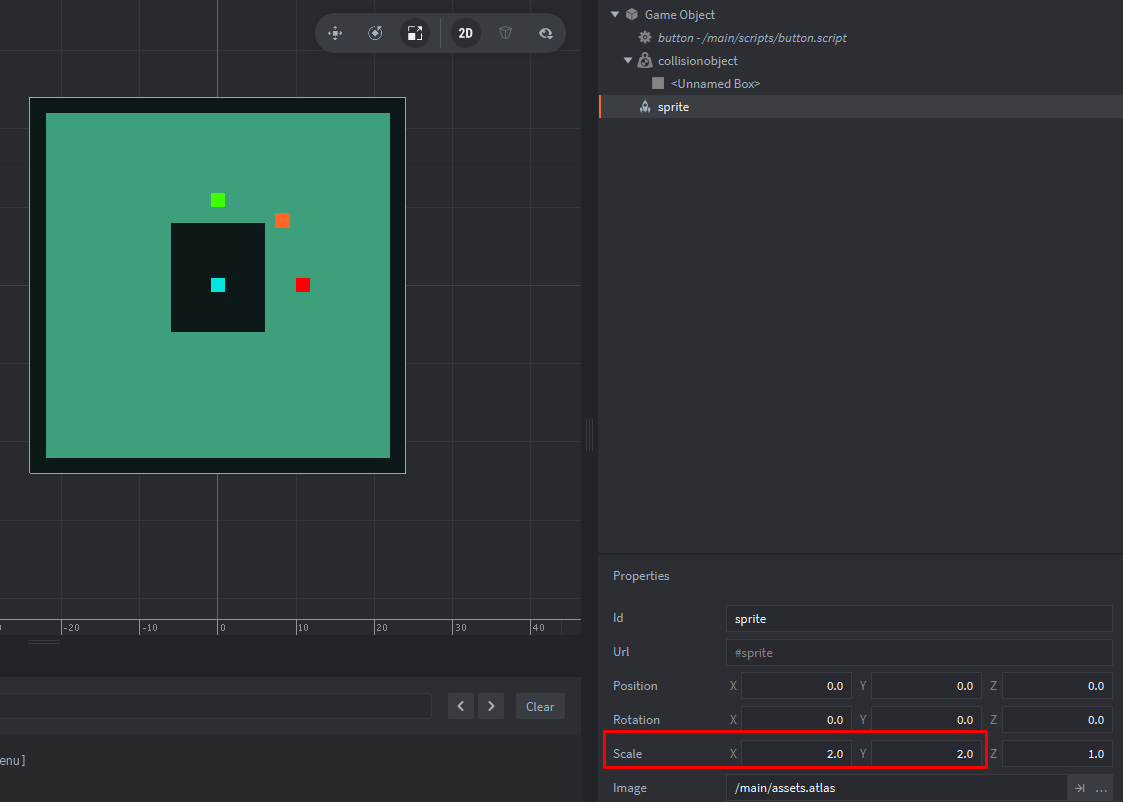This screenshot has width=1123, height=802.
Task: Open the assets.atlas resource via arrow icon
Action: coord(1080,788)
